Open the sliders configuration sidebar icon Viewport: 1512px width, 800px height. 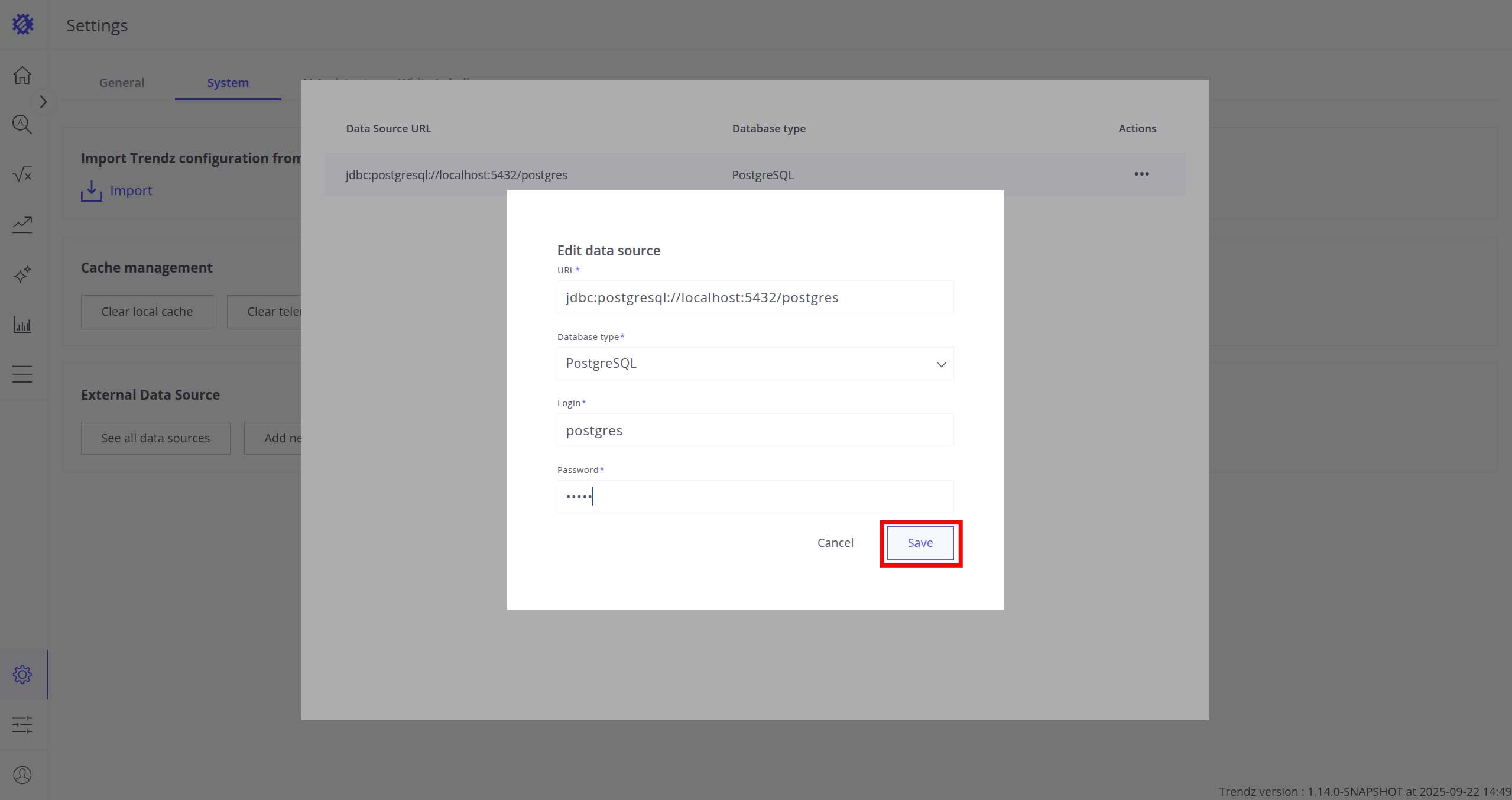(22, 725)
